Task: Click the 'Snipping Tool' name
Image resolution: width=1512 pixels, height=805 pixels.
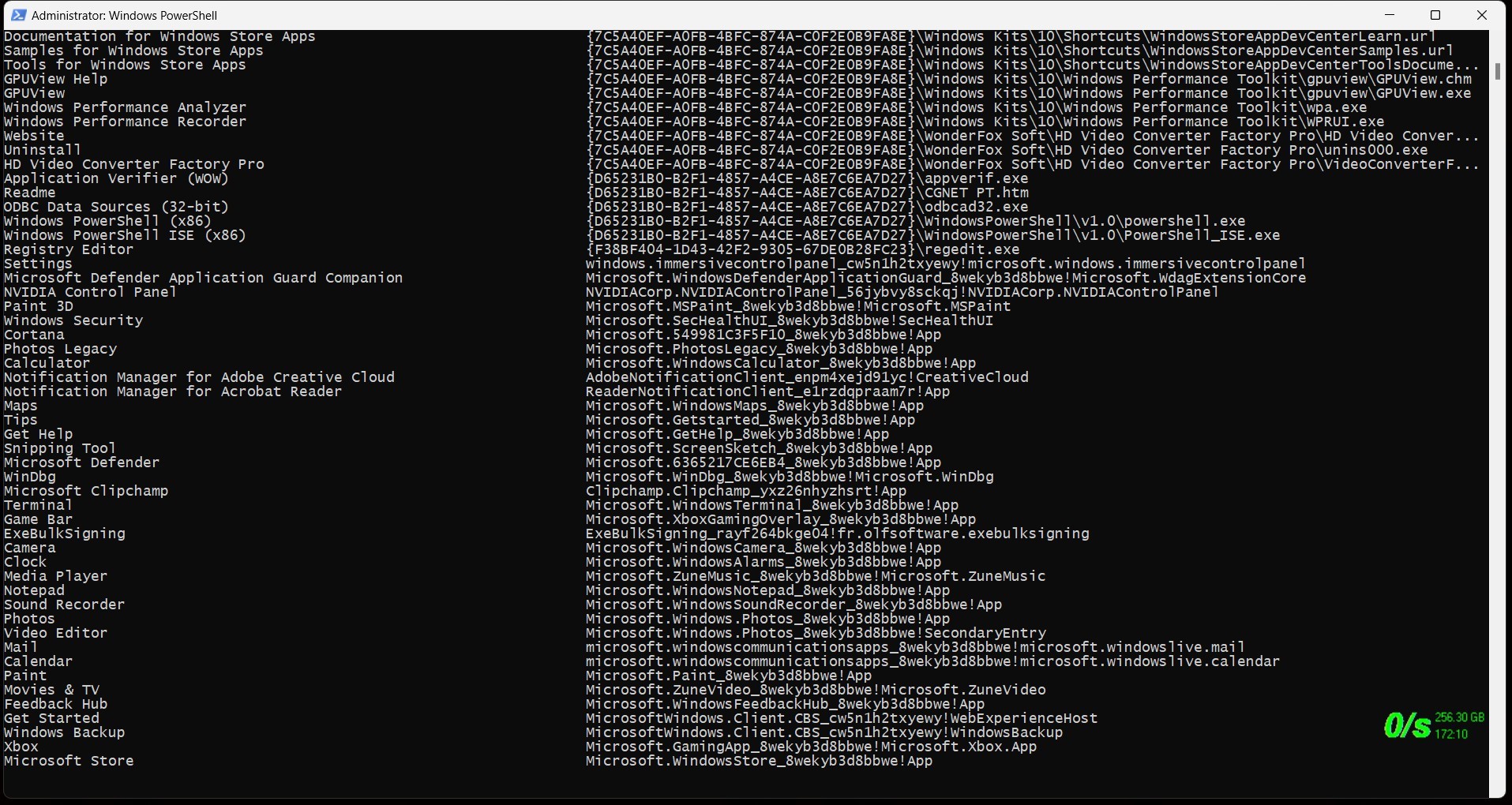Action: click(x=61, y=448)
